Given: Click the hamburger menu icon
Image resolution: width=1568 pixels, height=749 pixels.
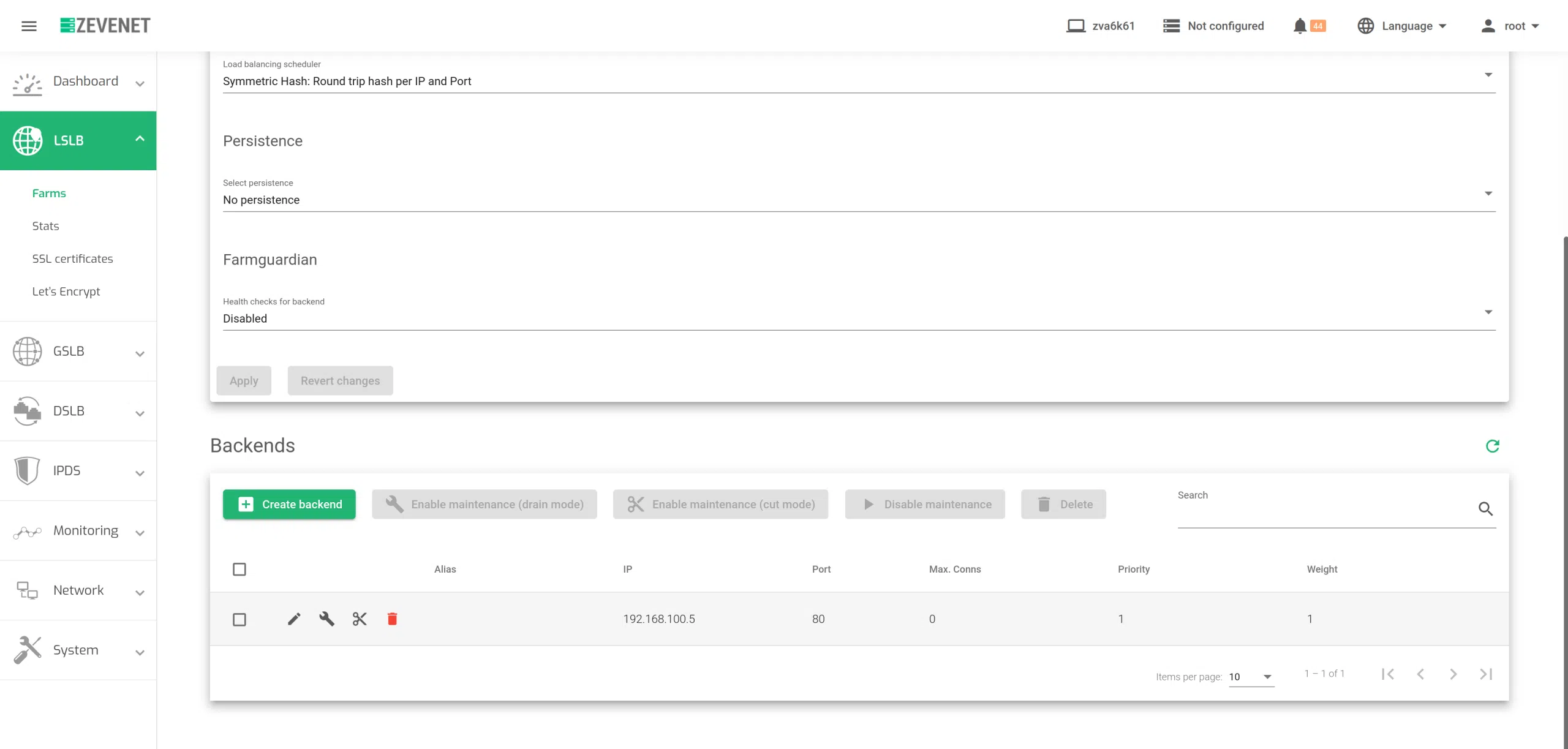Looking at the screenshot, I should 29,26.
